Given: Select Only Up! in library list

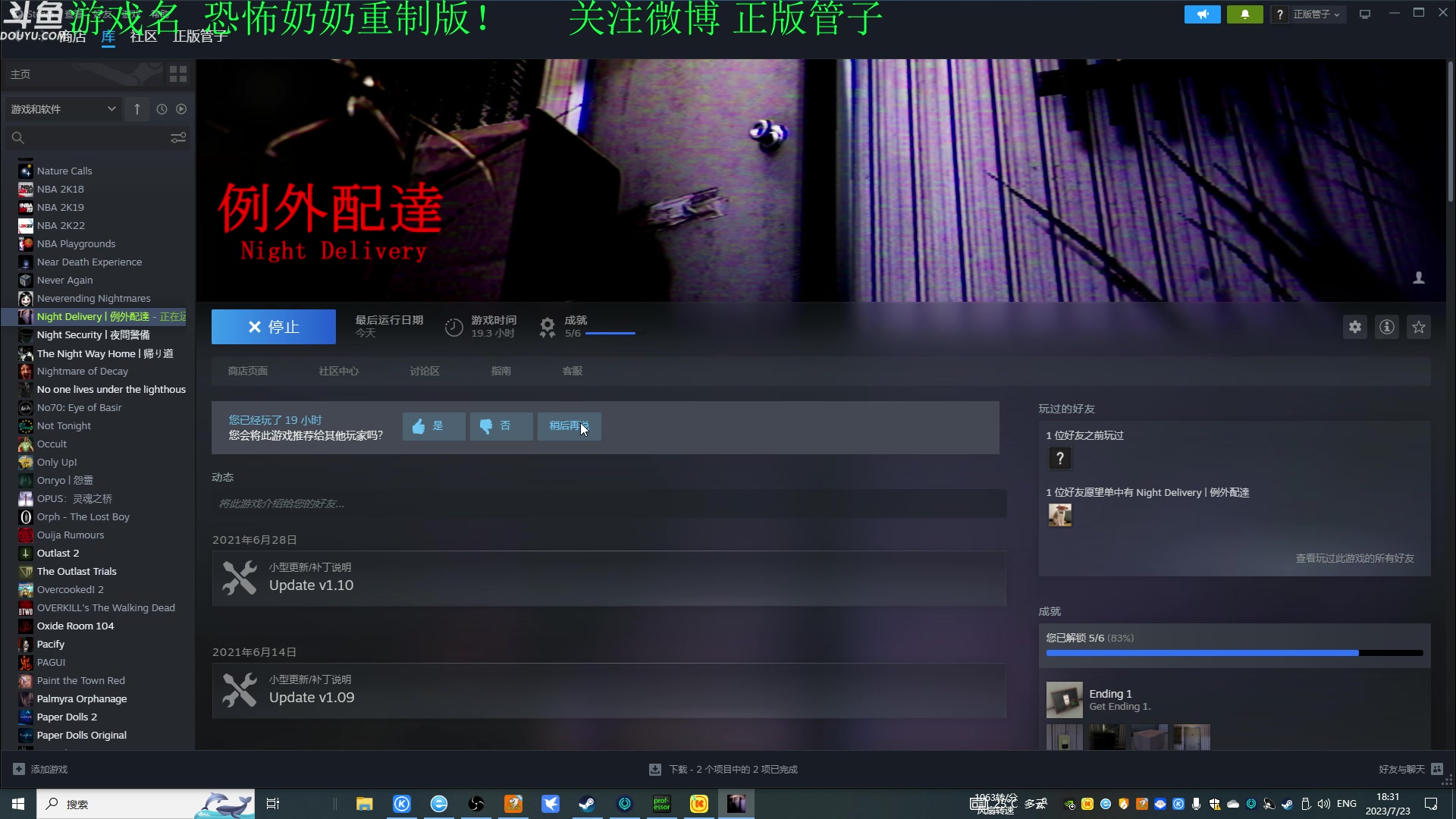Looking at the screenshot, I should pos(57,462).
